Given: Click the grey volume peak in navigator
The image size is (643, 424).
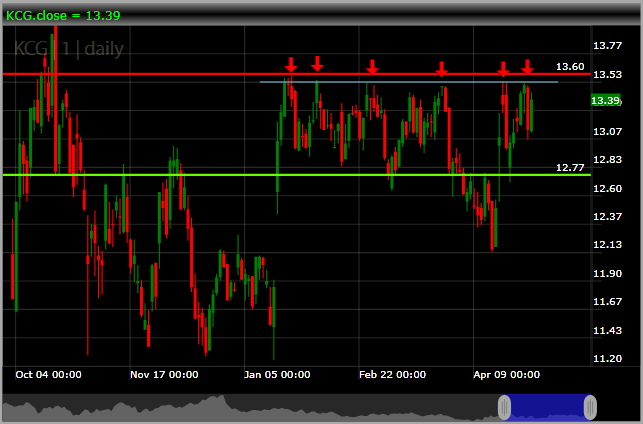Looking at the screenshot, I should 223,399.
